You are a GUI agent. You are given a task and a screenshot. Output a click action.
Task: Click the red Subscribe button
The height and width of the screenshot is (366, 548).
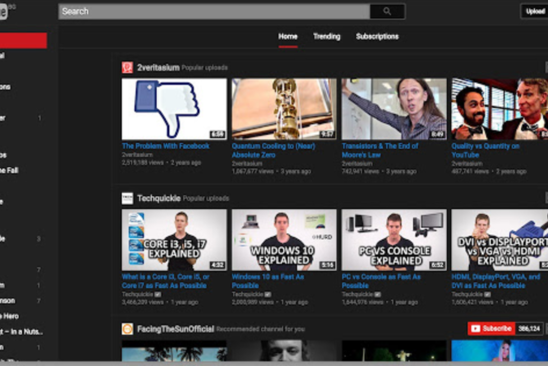491,329
